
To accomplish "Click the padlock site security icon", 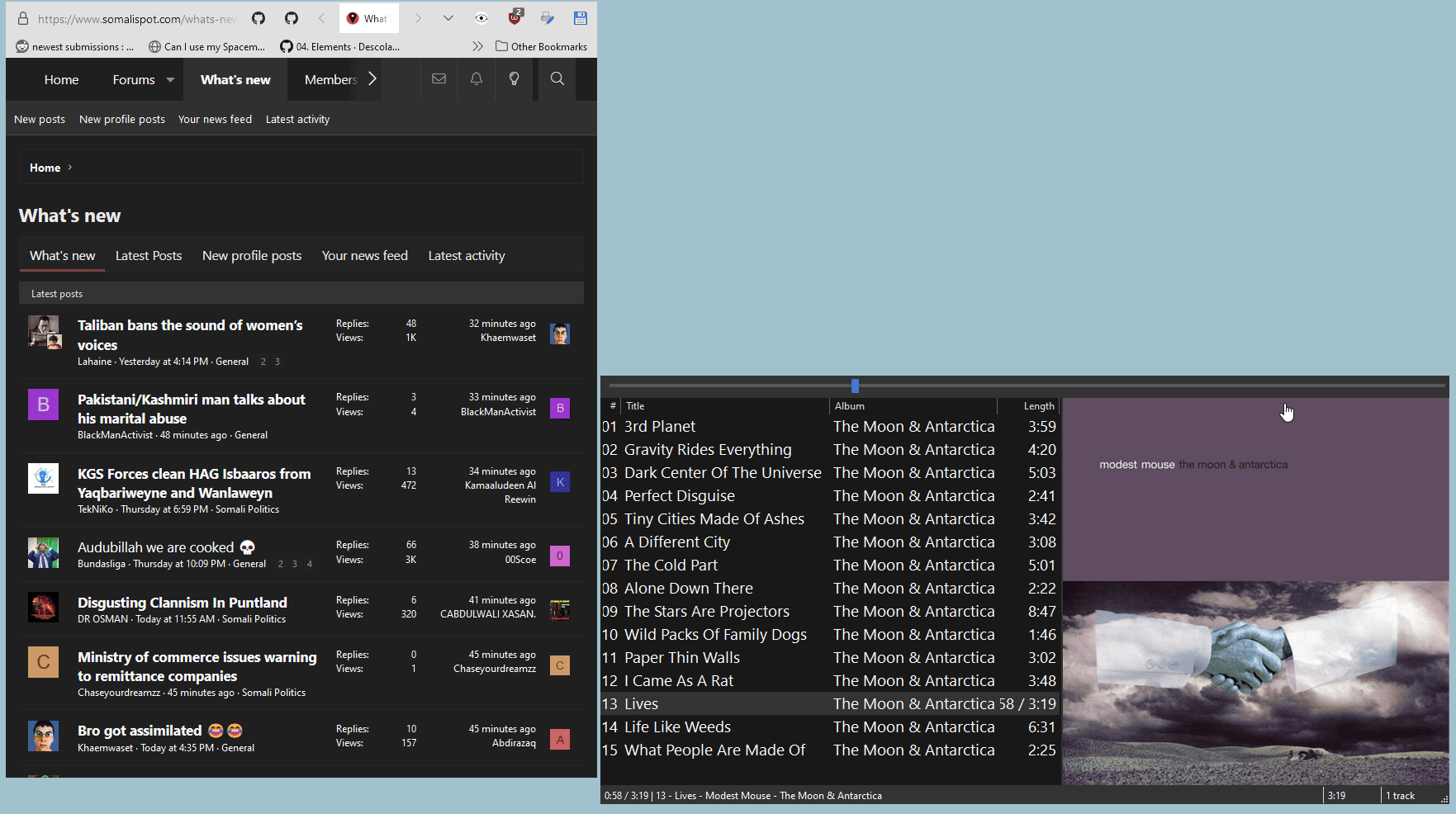I will coord(23,18).
